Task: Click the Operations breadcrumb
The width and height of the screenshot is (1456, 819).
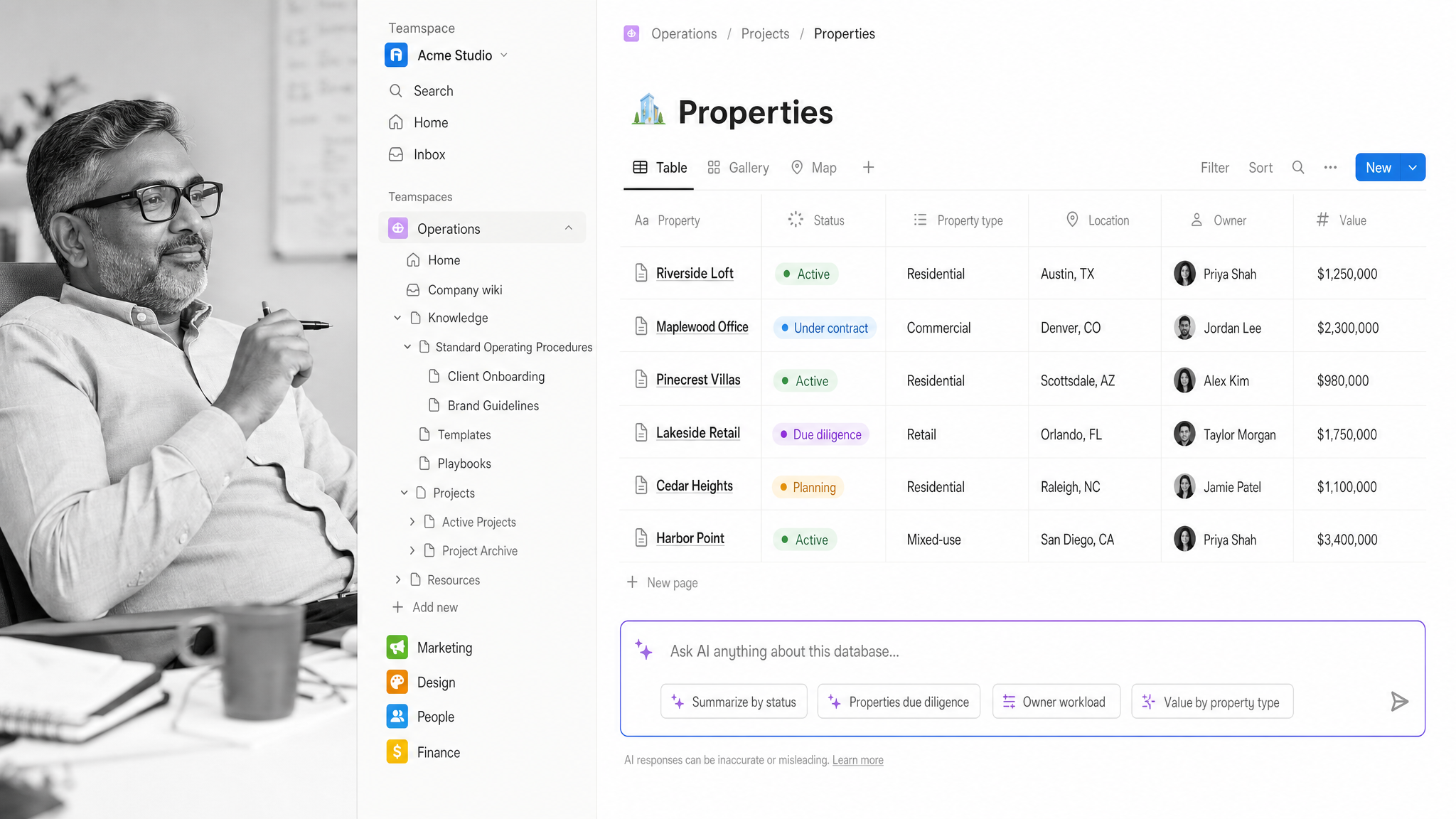Action: [x=684, y=33]
